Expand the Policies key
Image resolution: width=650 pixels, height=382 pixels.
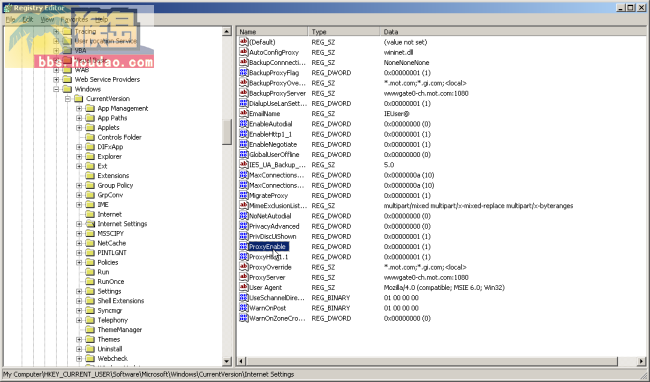[79, 262]
